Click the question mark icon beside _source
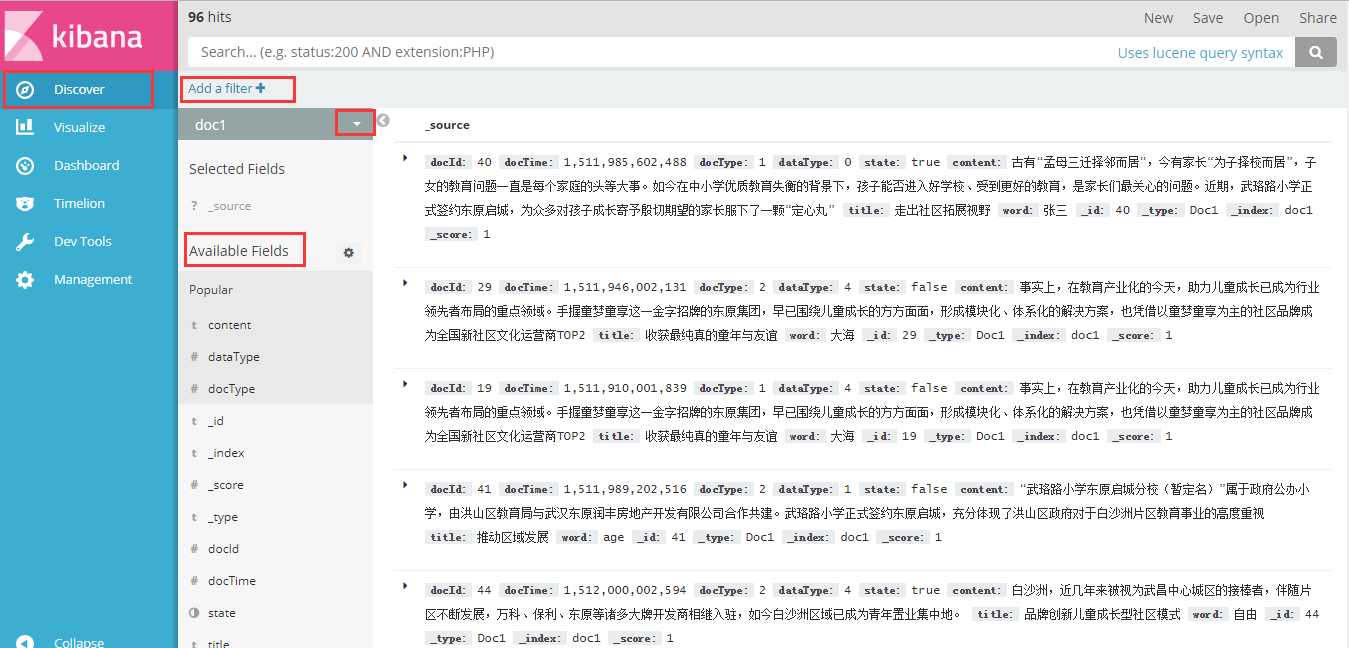1349x648 pixels. pyautogui.click(x=194, y=206)
